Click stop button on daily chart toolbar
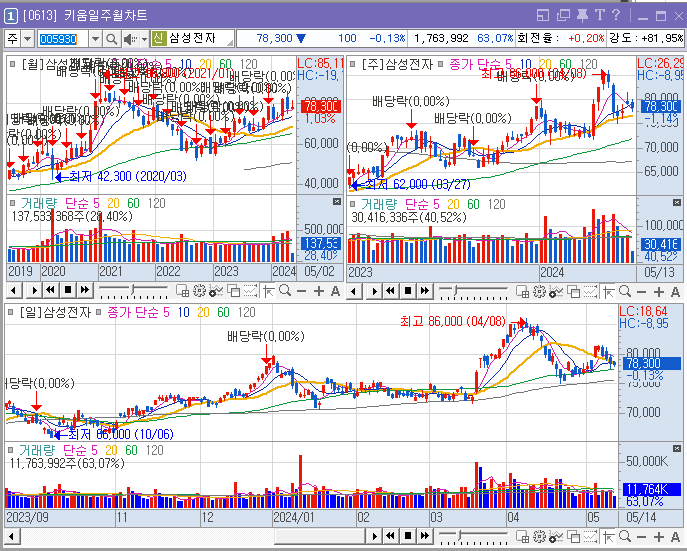The image size is (687, 551). 408,535
